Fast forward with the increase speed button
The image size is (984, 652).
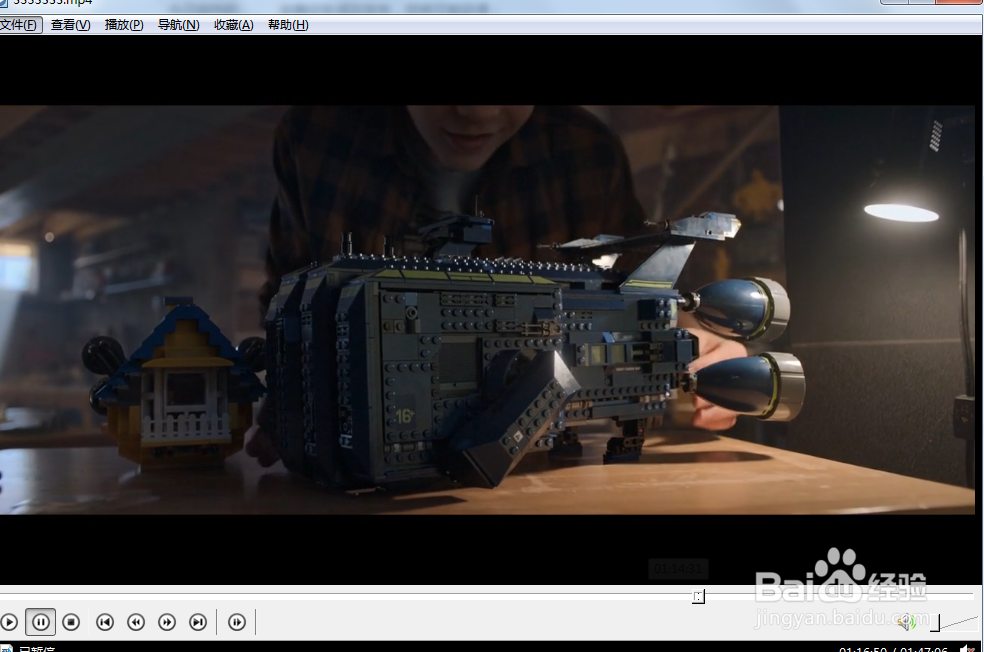167,622
